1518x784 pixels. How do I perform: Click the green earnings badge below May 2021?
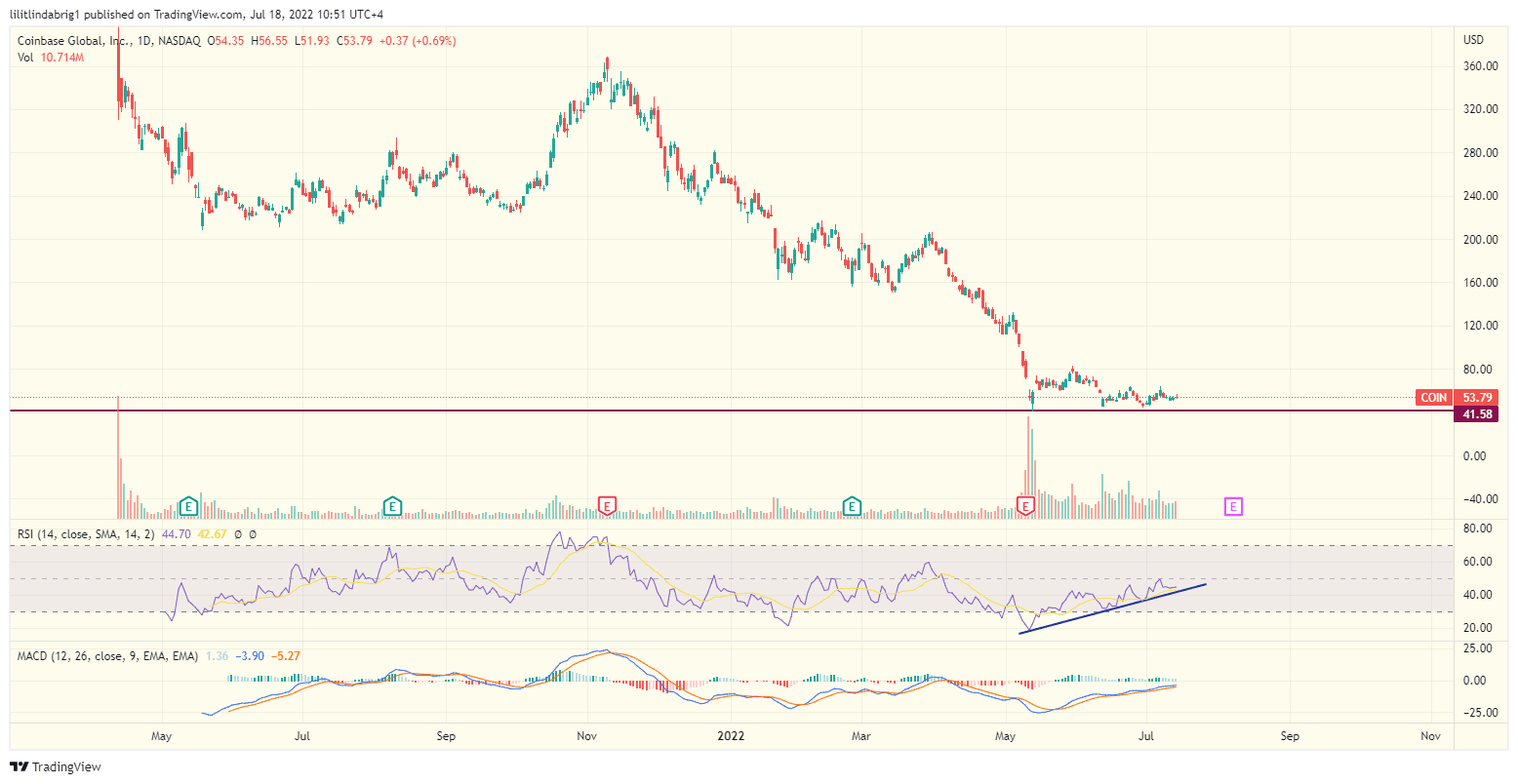click(188, 506)
